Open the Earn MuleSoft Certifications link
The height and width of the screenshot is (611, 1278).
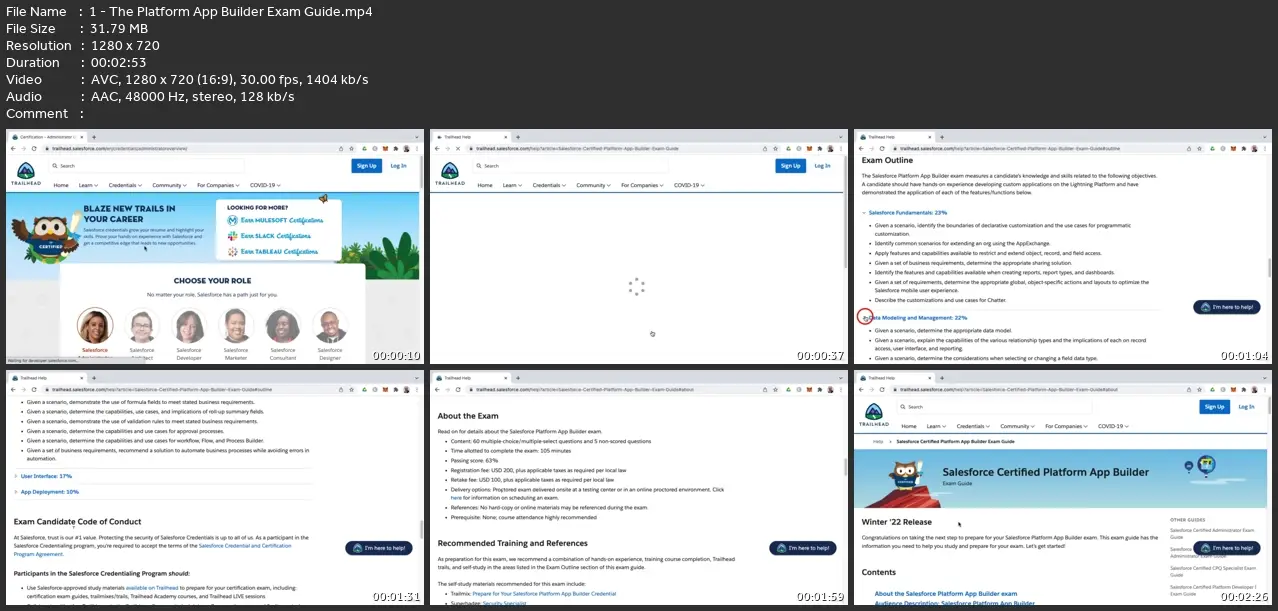point(282,220)
